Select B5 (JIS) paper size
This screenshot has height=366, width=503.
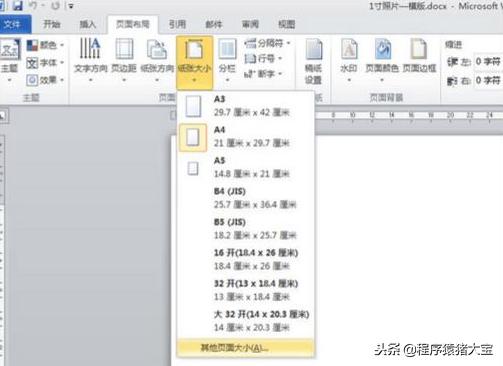246,229
